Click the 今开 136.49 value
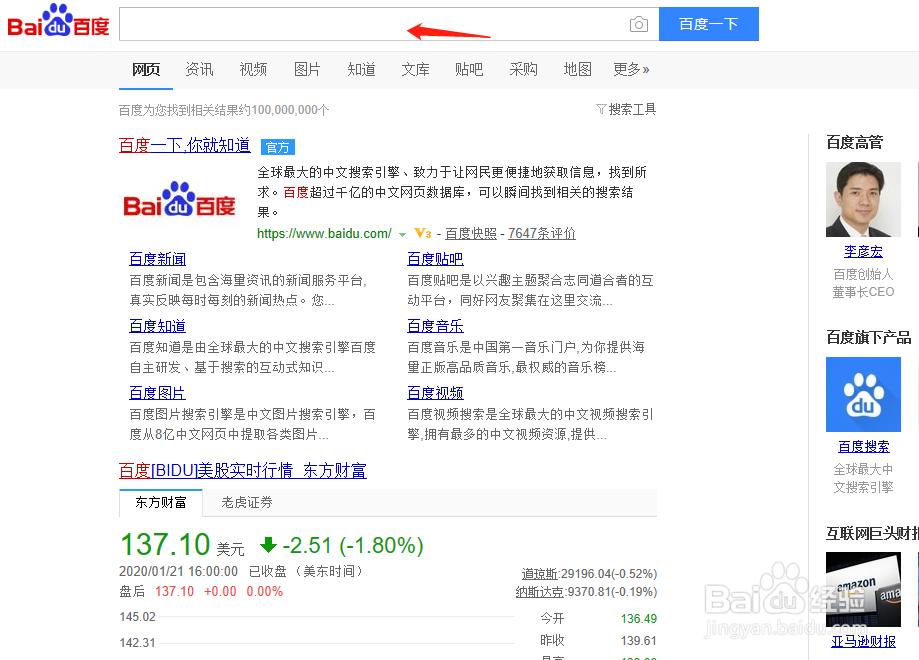The image size is (919, 660). tap(639, 618)
